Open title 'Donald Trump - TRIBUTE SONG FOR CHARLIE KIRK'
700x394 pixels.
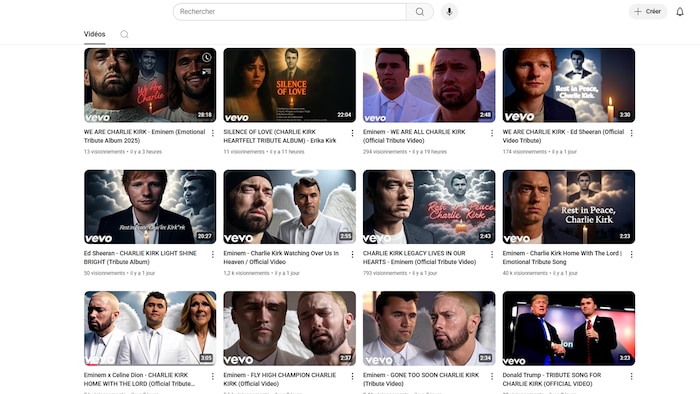point(552,379)
